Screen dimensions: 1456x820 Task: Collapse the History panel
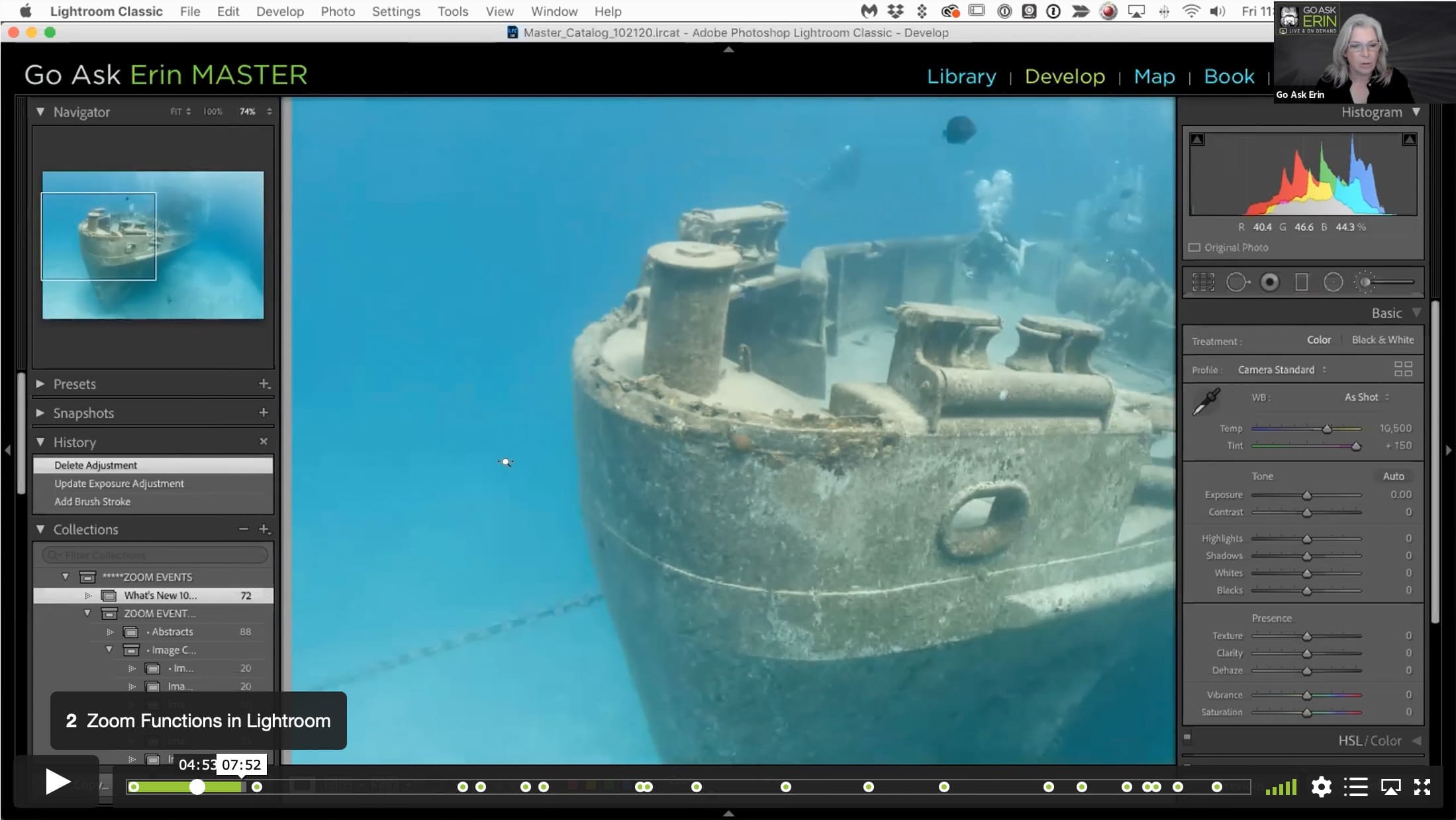tap(40, 442)
